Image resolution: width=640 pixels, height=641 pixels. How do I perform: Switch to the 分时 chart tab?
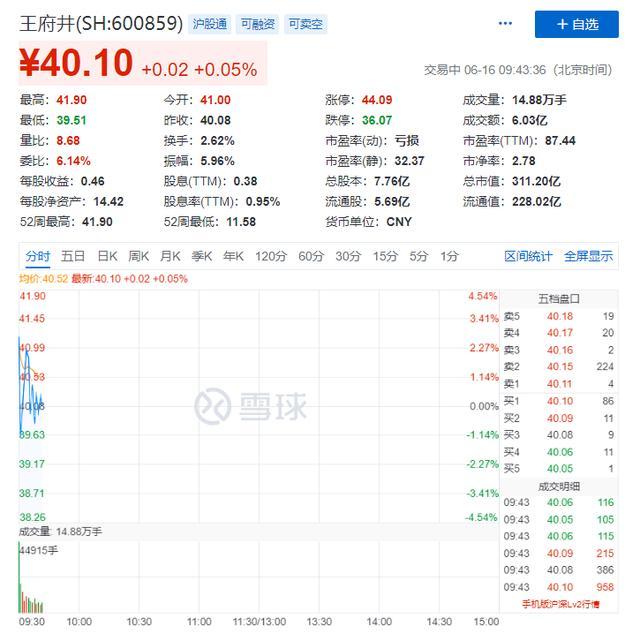(38, 256)
